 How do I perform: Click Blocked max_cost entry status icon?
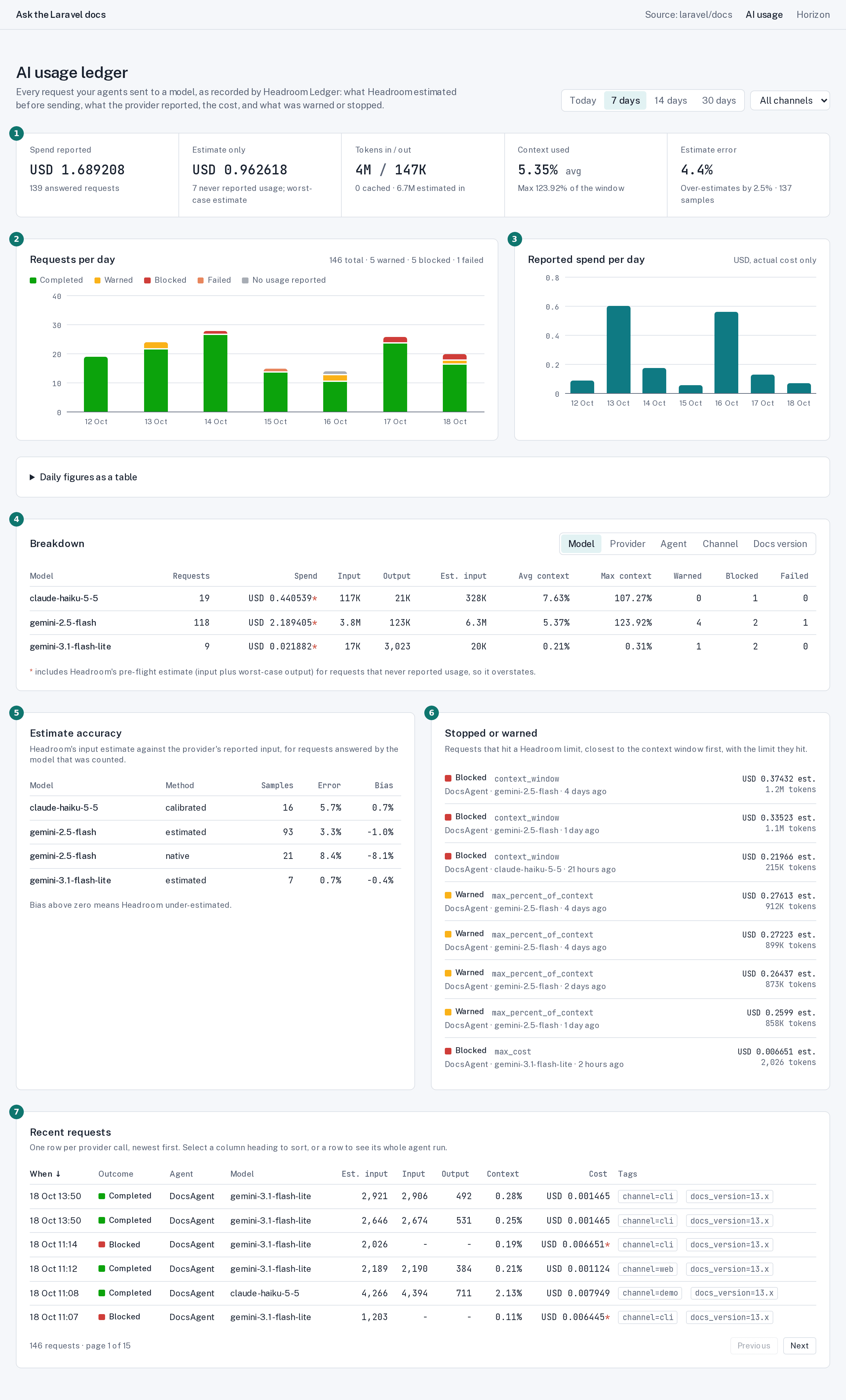(x=448, y=1051)
